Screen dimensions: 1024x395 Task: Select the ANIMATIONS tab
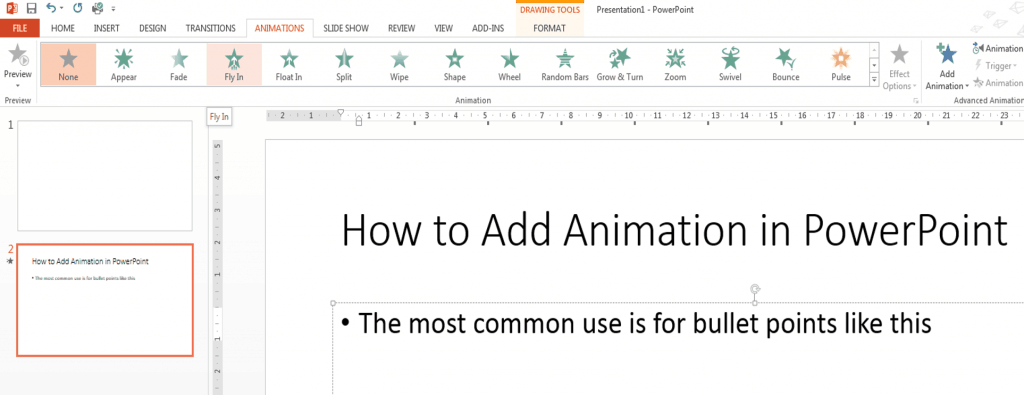pos(280,28)
